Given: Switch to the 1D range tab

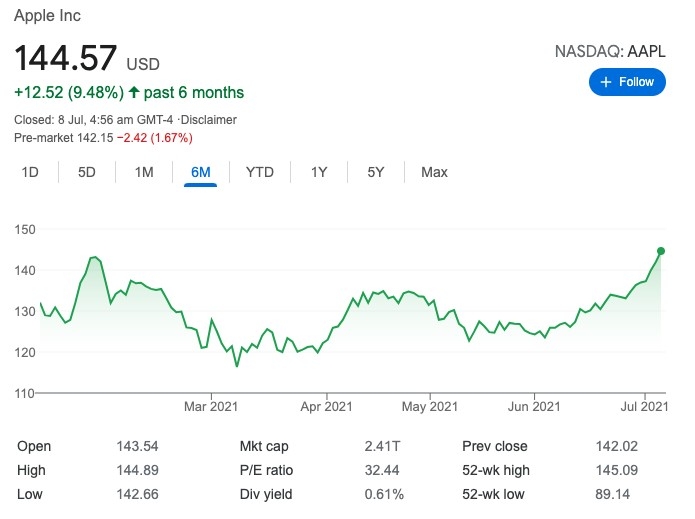Looking at the screenshot, I should (x=30, y=172).
